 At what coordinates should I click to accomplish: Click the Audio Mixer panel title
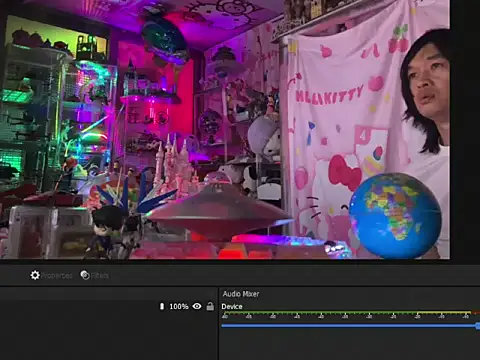tap(241, 294)
